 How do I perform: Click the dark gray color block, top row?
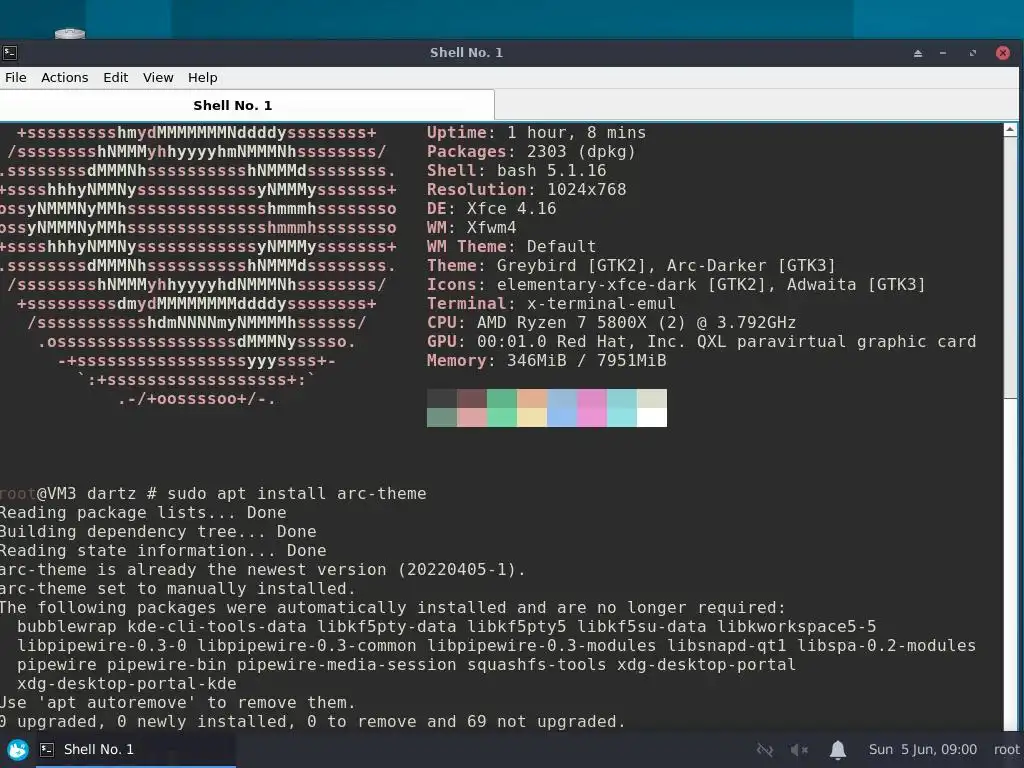[441, 398]
